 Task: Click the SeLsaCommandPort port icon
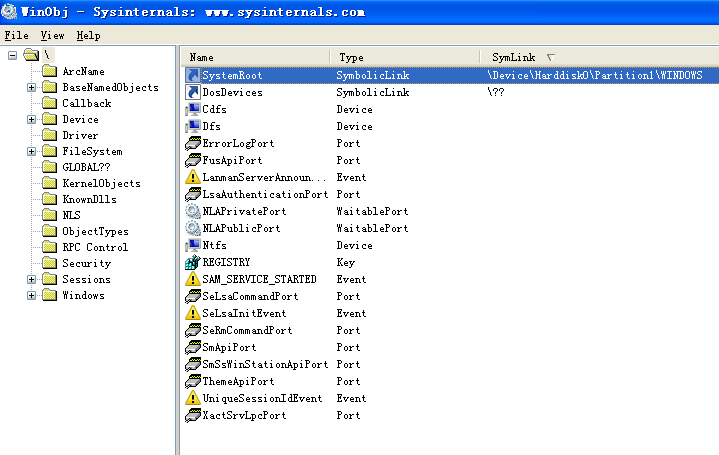tap(193, 296)
